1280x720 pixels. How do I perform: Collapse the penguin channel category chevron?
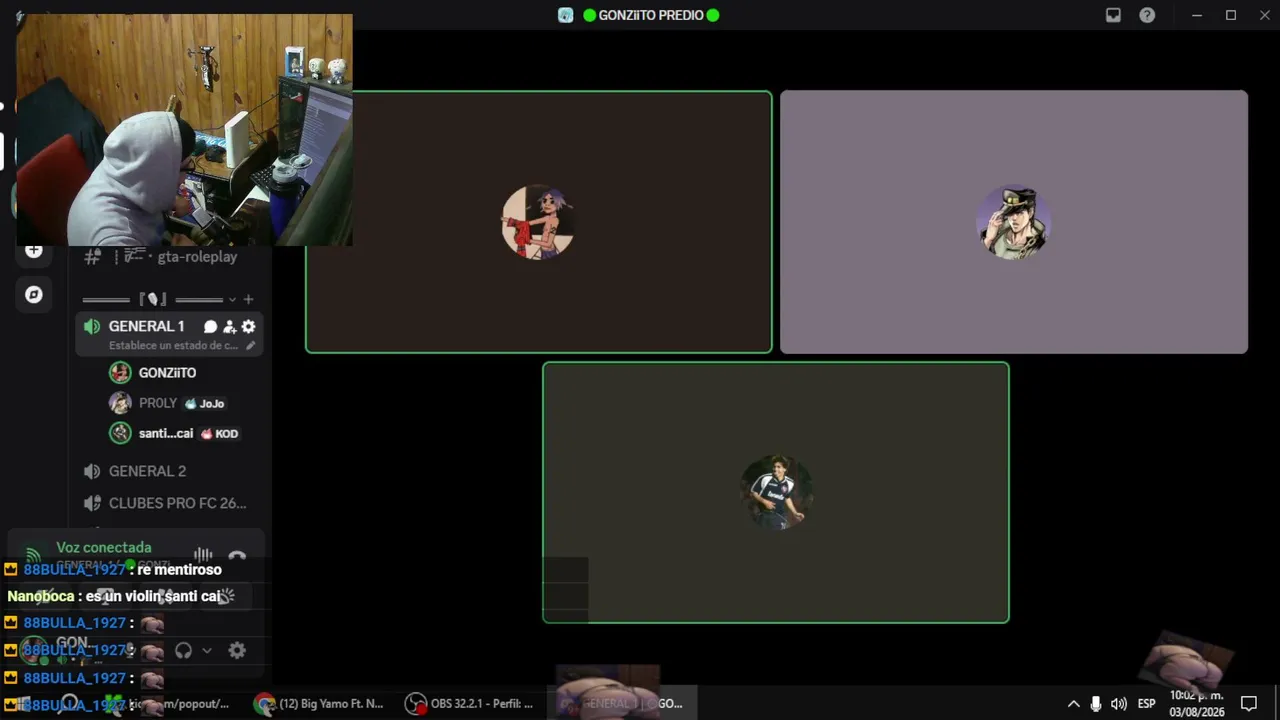[x=232, y=299]
